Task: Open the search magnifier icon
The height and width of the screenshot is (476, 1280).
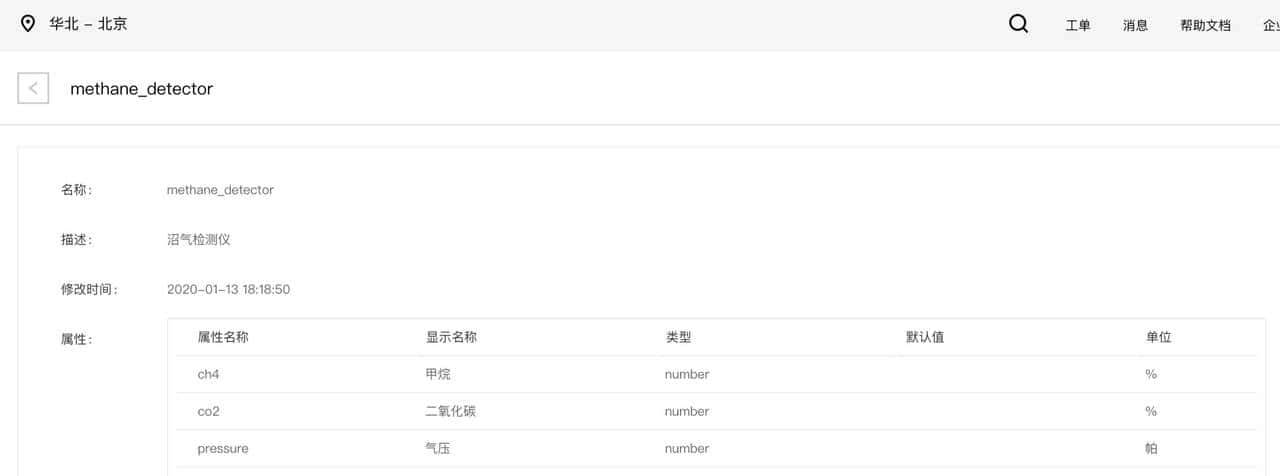Action: (x=1018, y=24)
